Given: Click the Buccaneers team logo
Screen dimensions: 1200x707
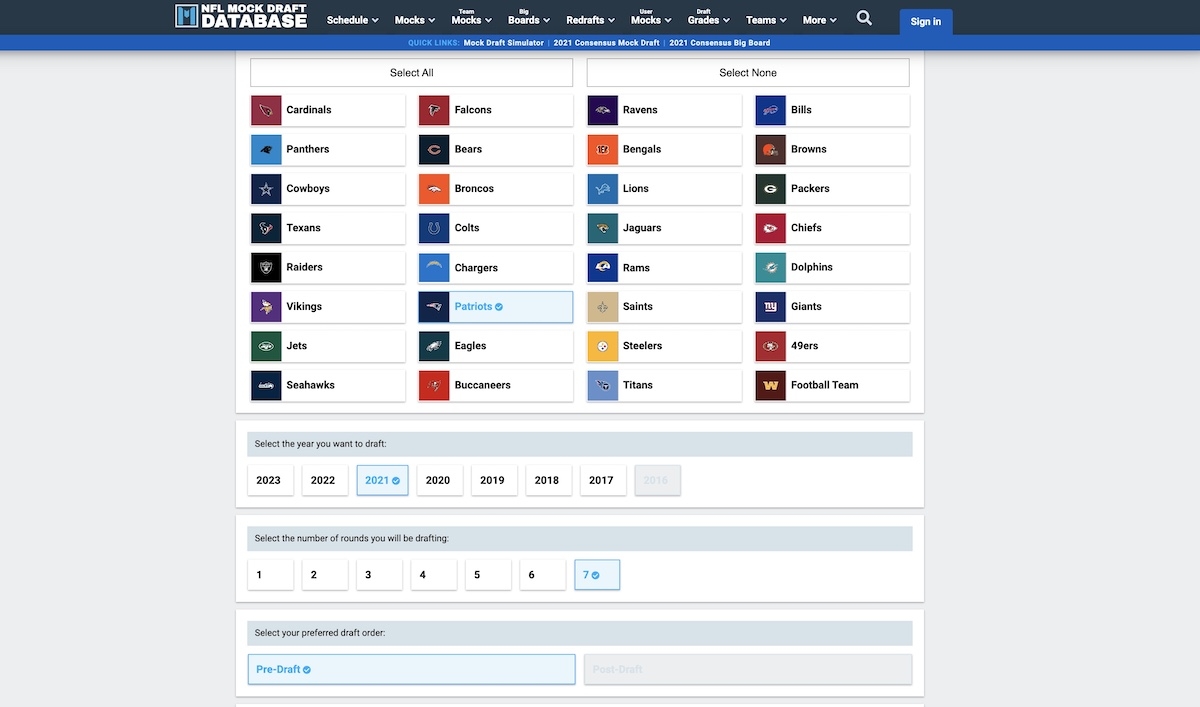Looking at the screenshot, I should click(x=434, y=386).
